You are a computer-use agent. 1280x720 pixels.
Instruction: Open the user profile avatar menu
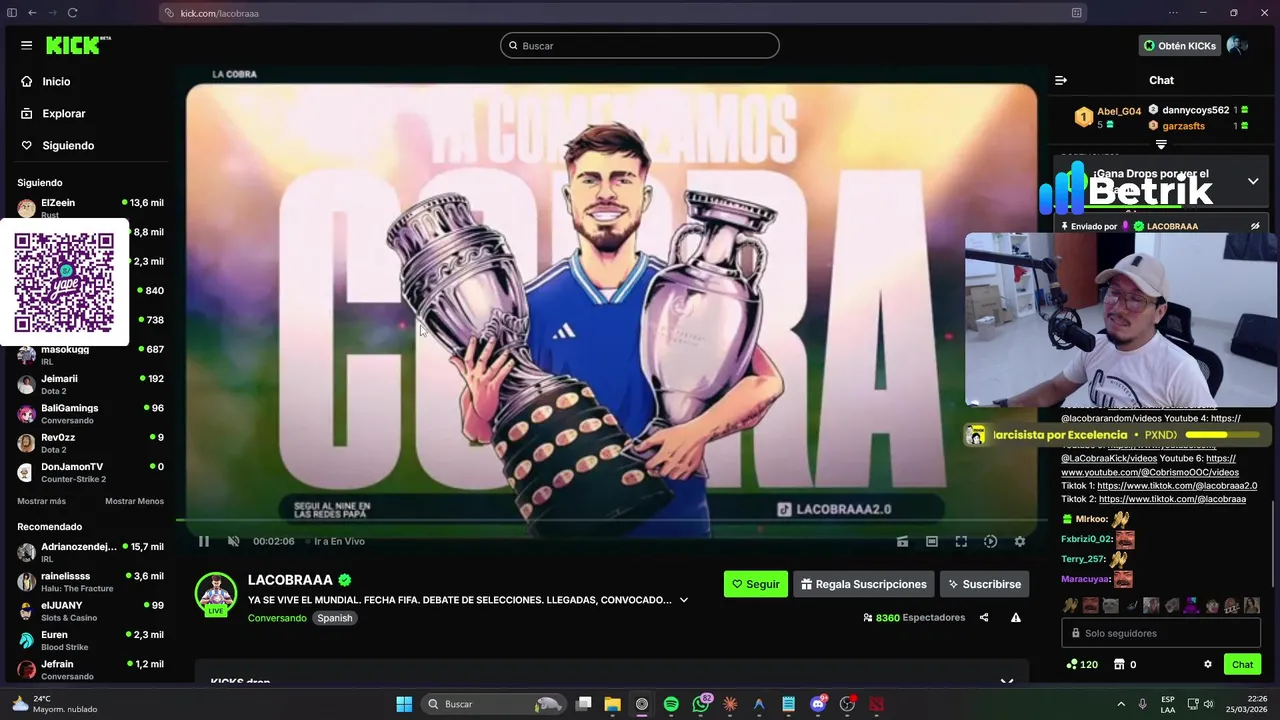tap(1237, 46)
